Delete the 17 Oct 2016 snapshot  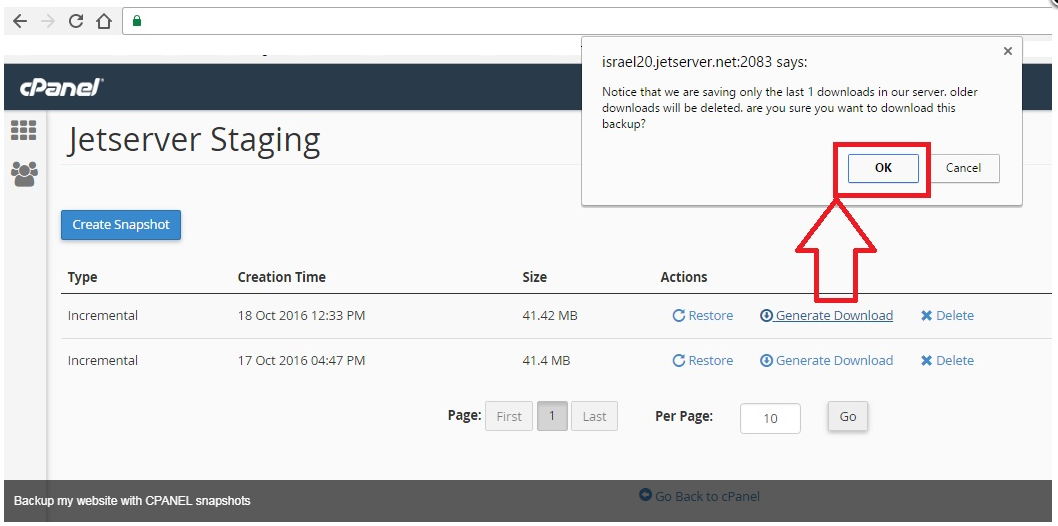(x=947, y=361)
